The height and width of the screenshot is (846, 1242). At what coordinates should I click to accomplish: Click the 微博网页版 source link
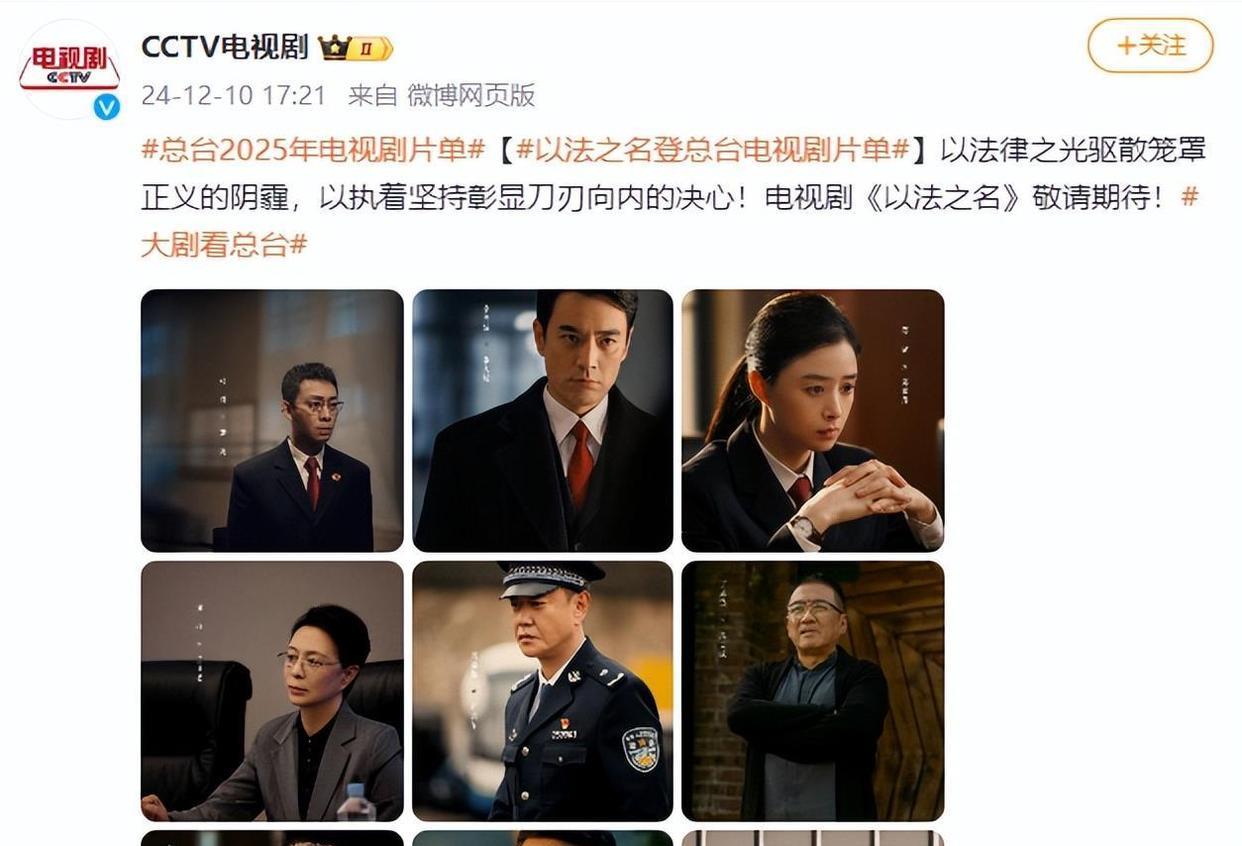click(470, 96)
